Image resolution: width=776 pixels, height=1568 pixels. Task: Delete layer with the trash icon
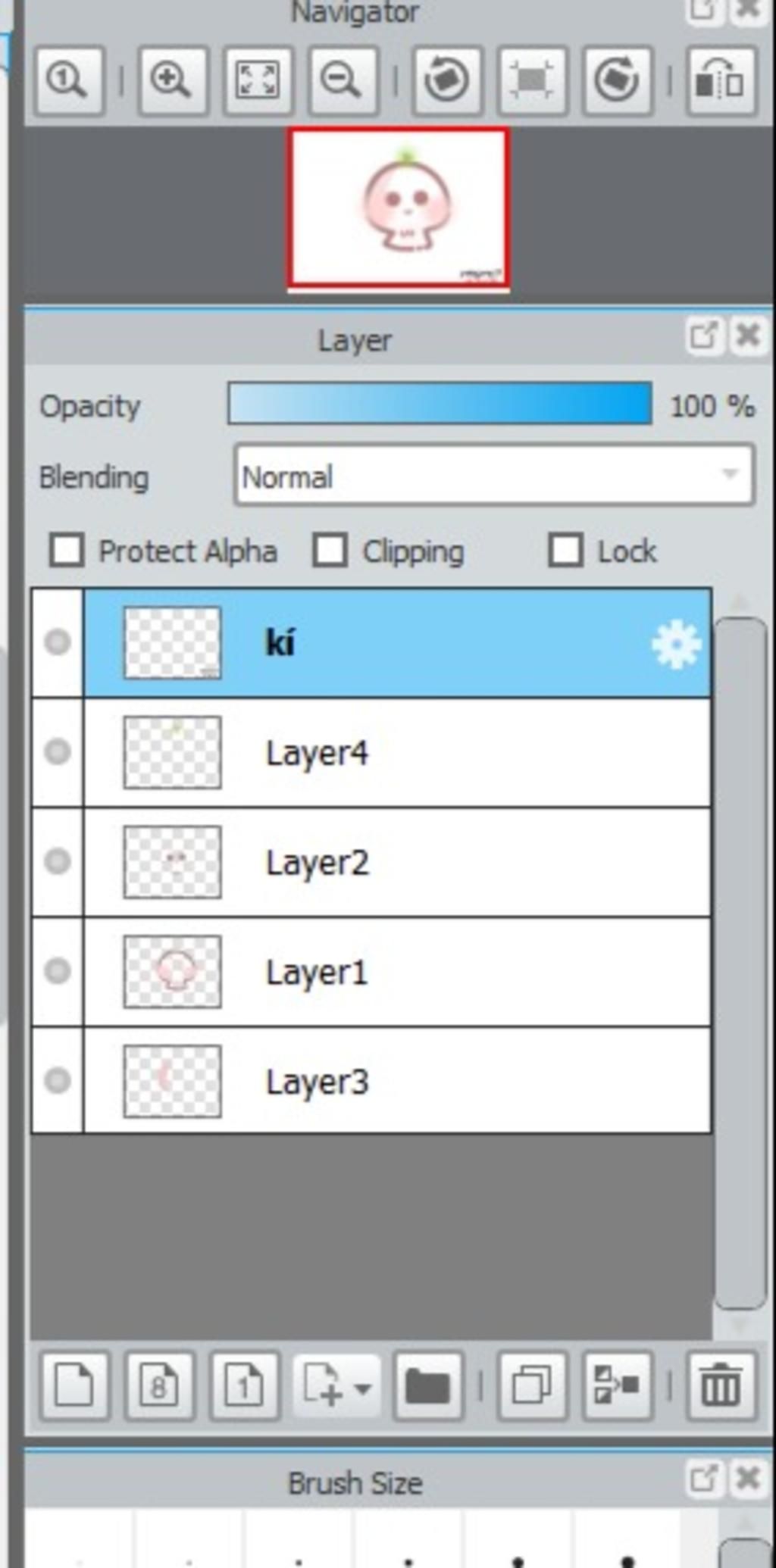pyautogui.click(x=721, y=1385)
